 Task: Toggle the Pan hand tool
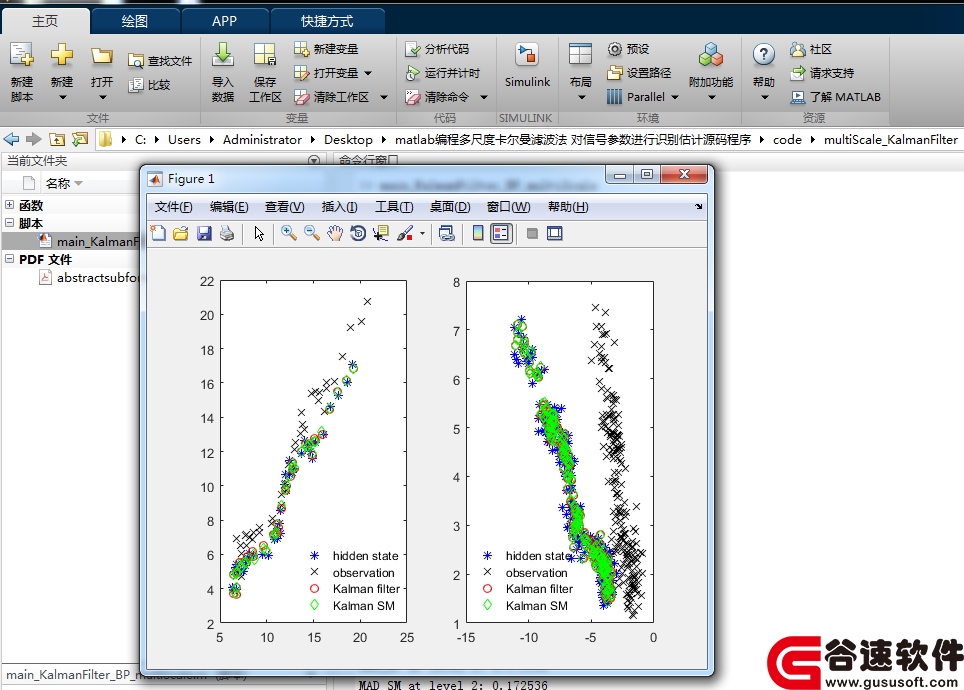click(x=335, y=233)
